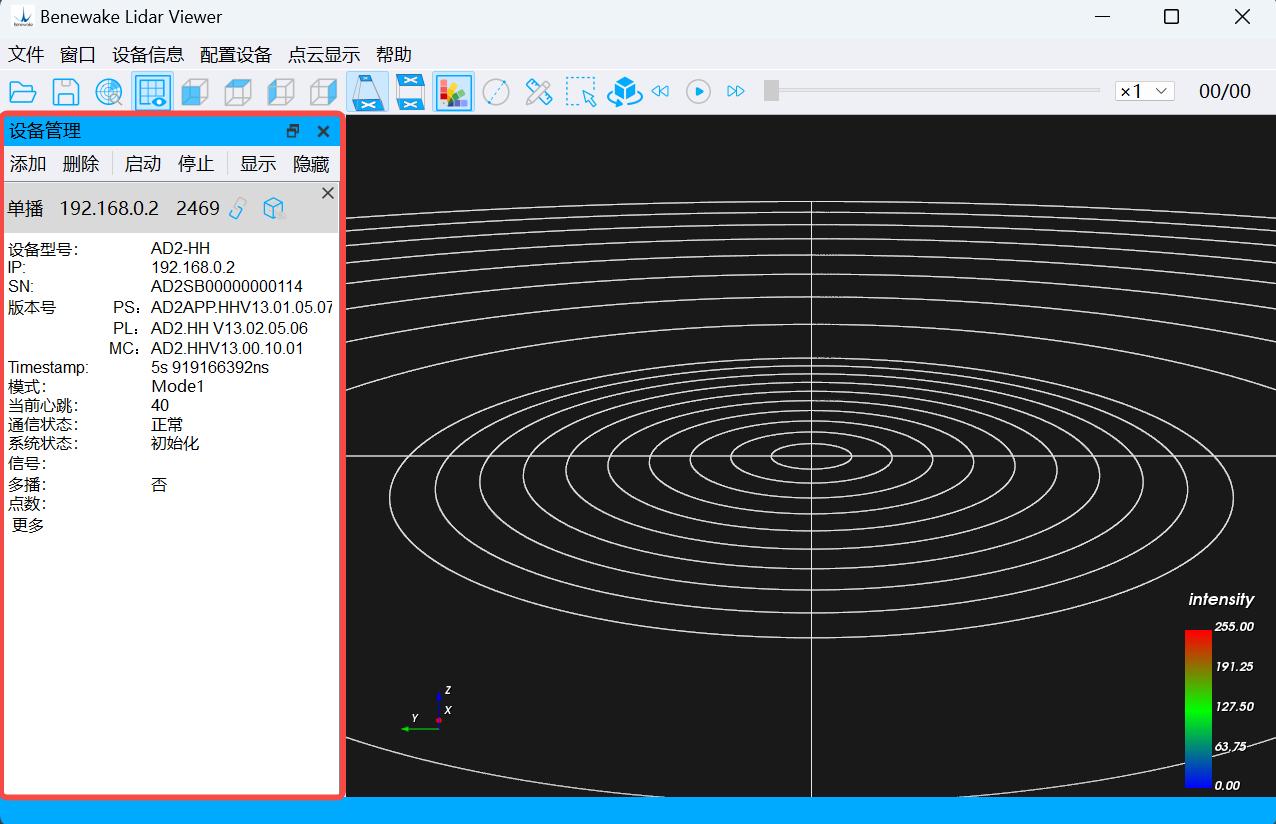The image size is (1276, 824).
Task: Float the 设备管理 panel with undock icon
Action: (293, 131)
